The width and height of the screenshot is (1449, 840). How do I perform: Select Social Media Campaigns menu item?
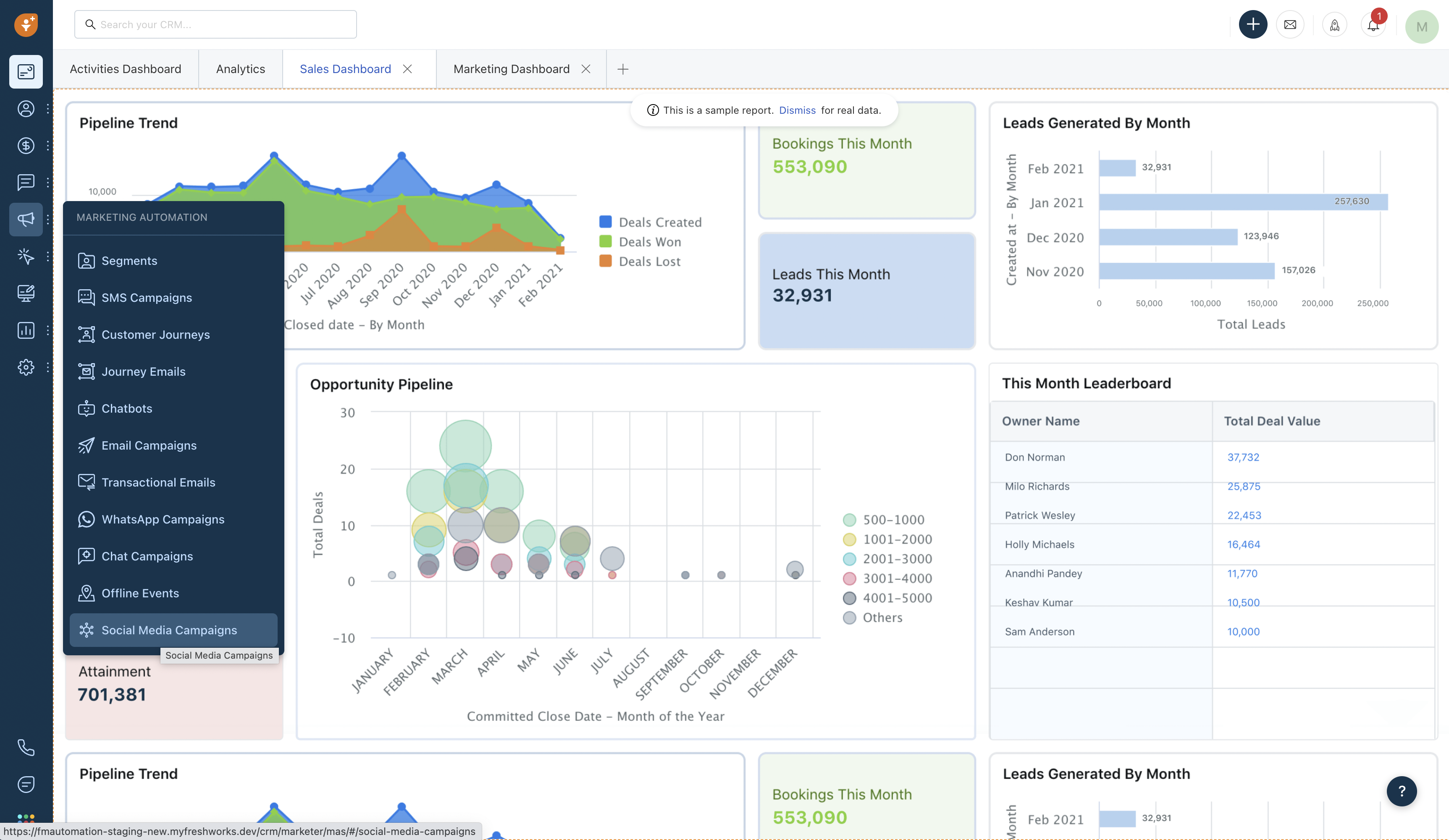(168, 630)
